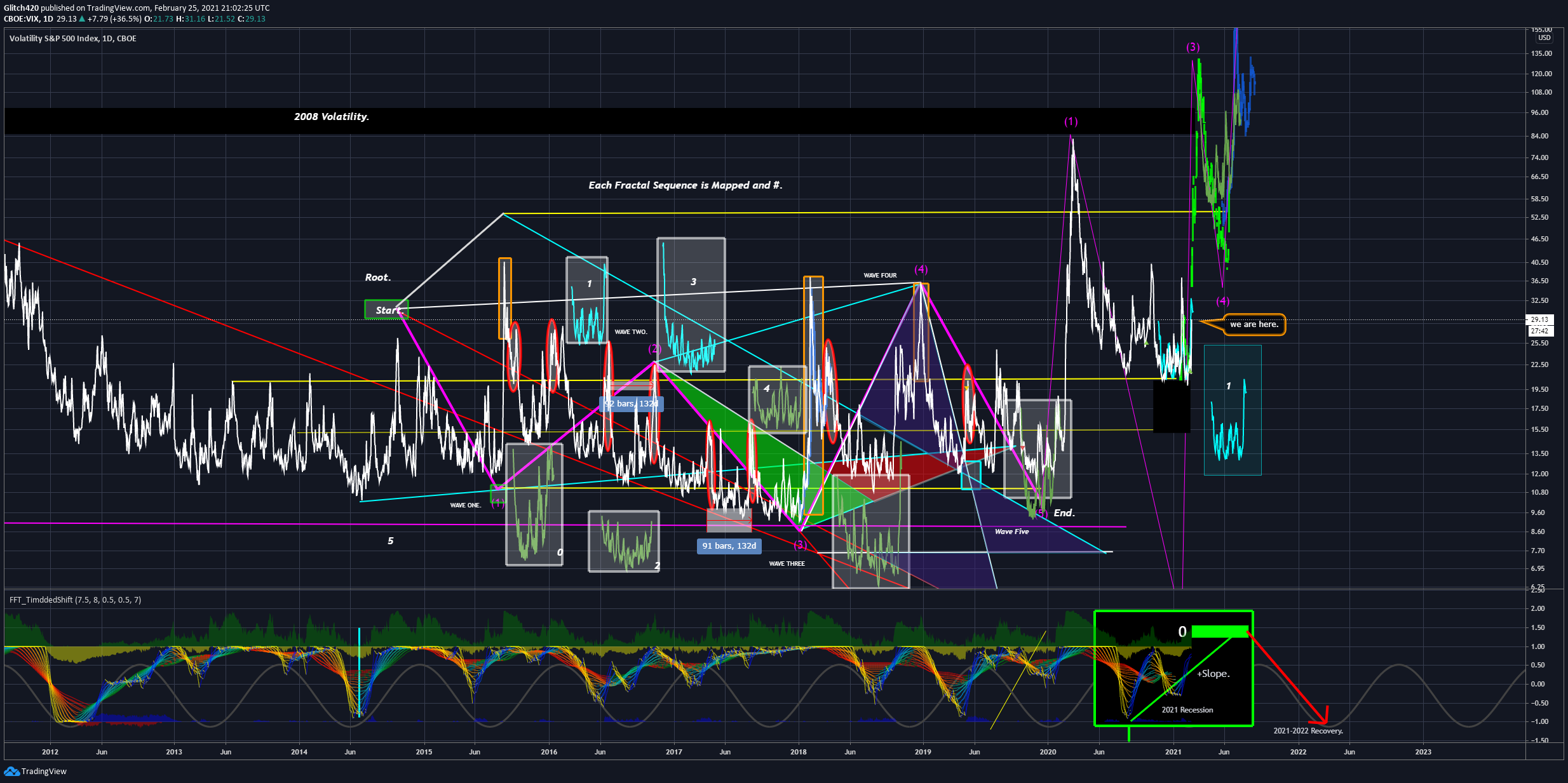Select the '2008 Volatility.' text annotation
This screenshot has height=783, width=1568.
click(x=331, y=117)
